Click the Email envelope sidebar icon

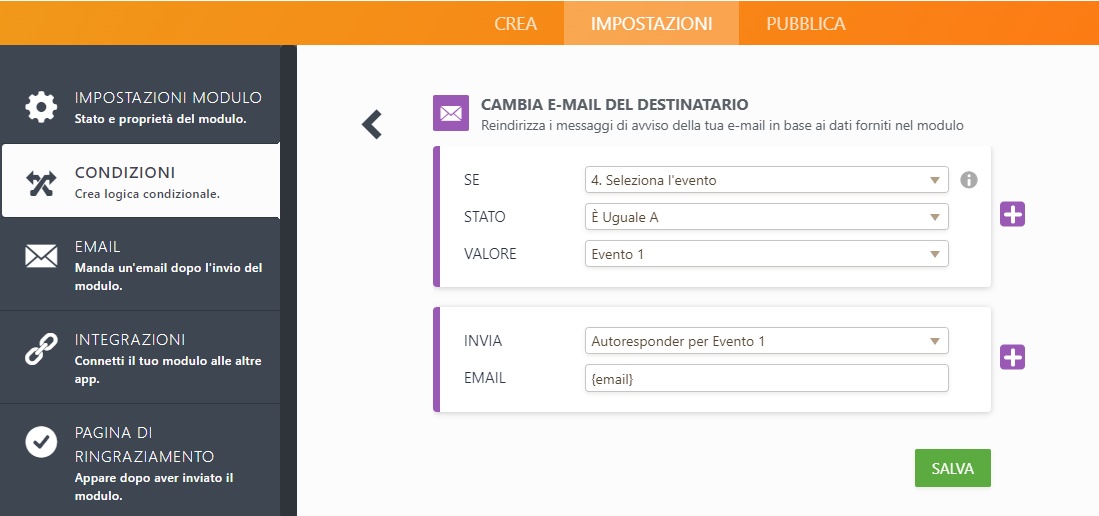pos(41,256)
